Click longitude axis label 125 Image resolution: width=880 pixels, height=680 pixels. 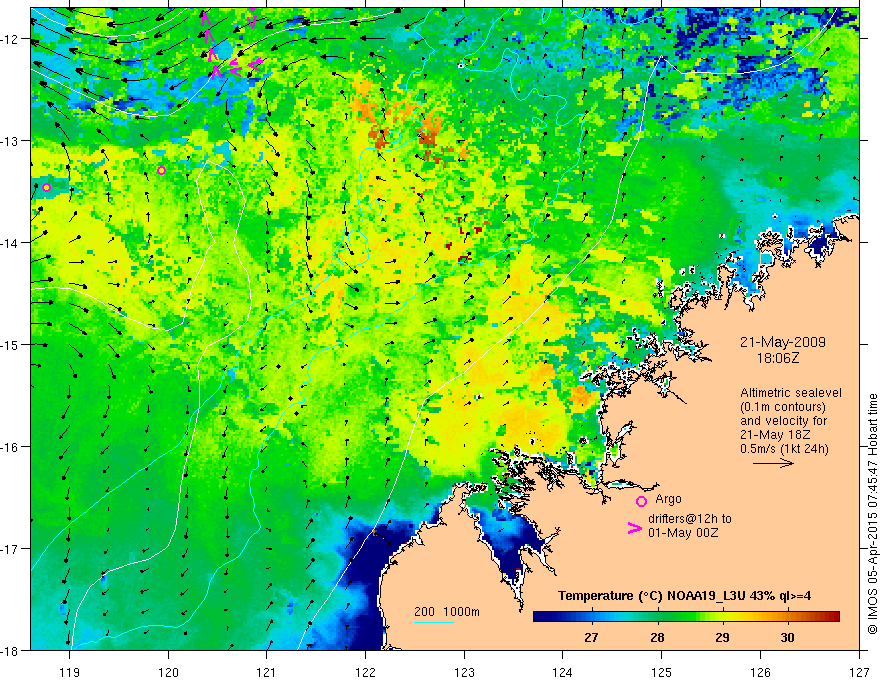[x=662, y=672]
